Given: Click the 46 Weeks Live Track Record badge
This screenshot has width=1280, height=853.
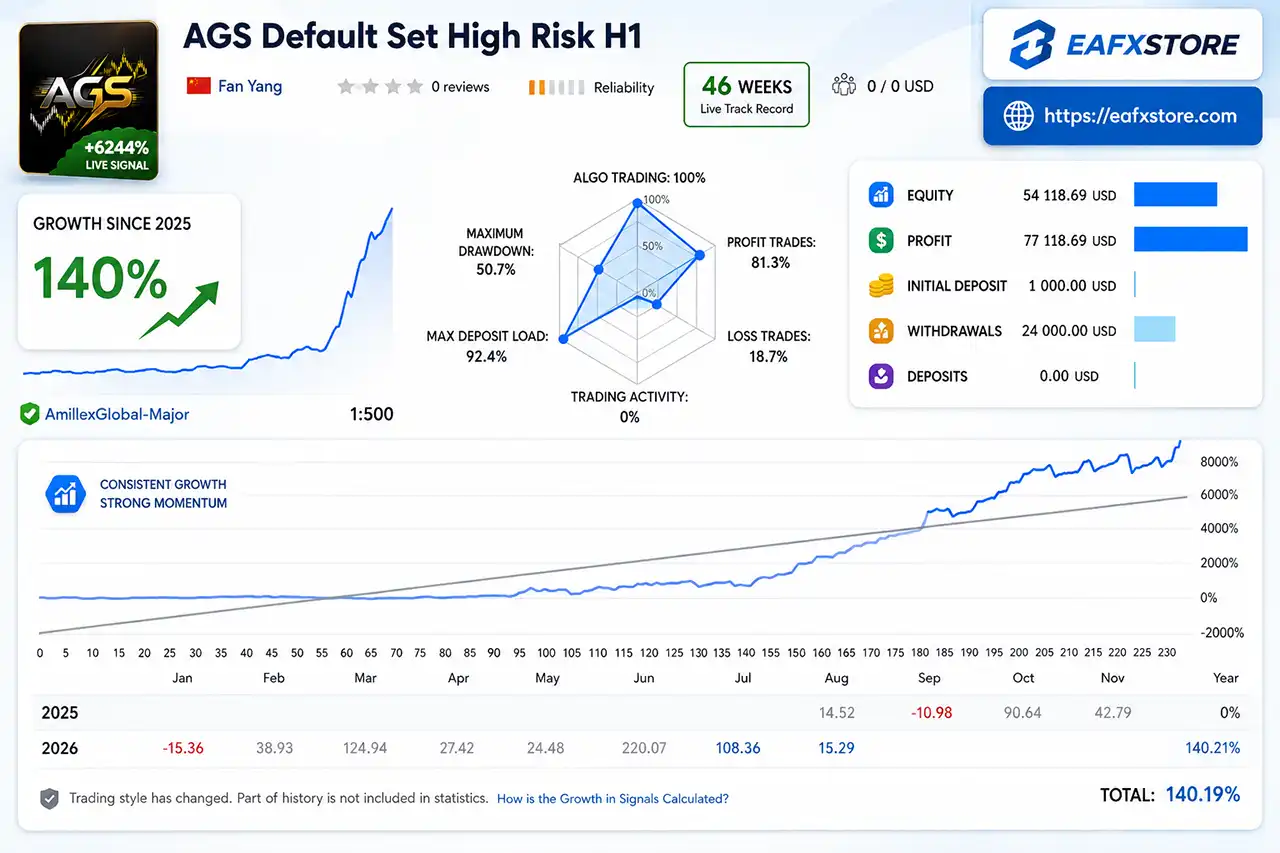Looking at the screenshot, I should click(x=746, y=95).
